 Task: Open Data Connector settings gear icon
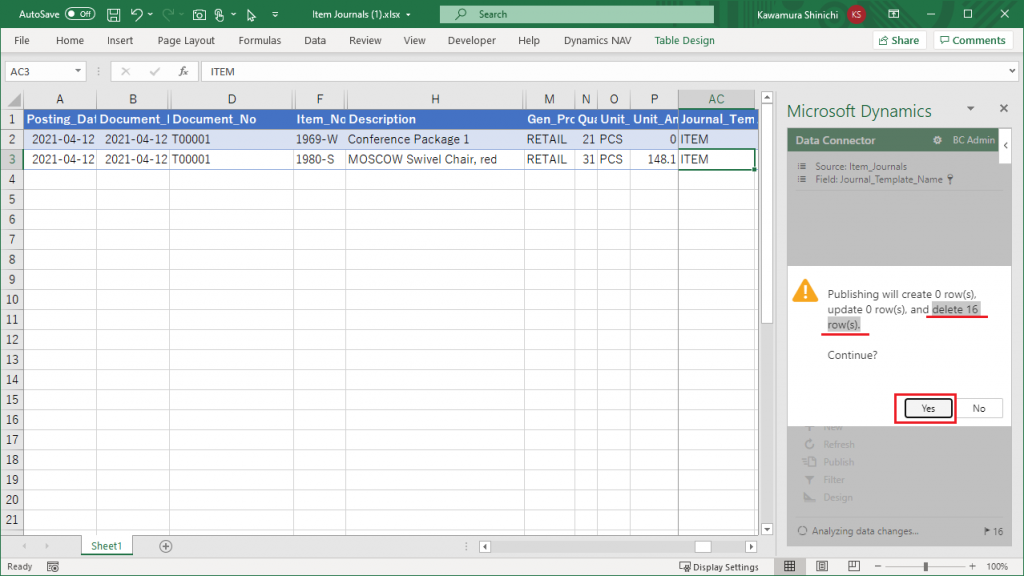937,140
